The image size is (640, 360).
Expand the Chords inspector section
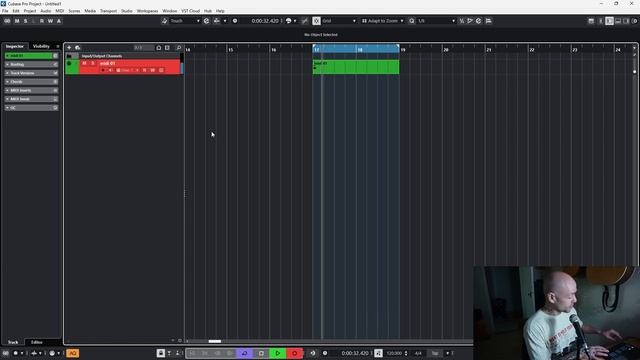[31, 82]
